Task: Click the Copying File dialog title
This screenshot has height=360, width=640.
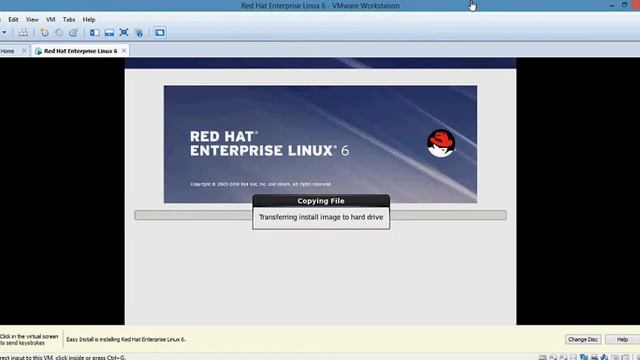Action: click(x=321, y=201)
